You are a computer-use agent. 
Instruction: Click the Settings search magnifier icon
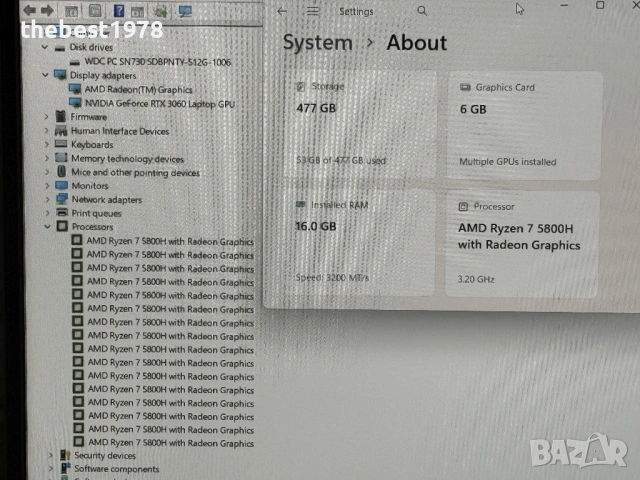[x=422, y=11]
